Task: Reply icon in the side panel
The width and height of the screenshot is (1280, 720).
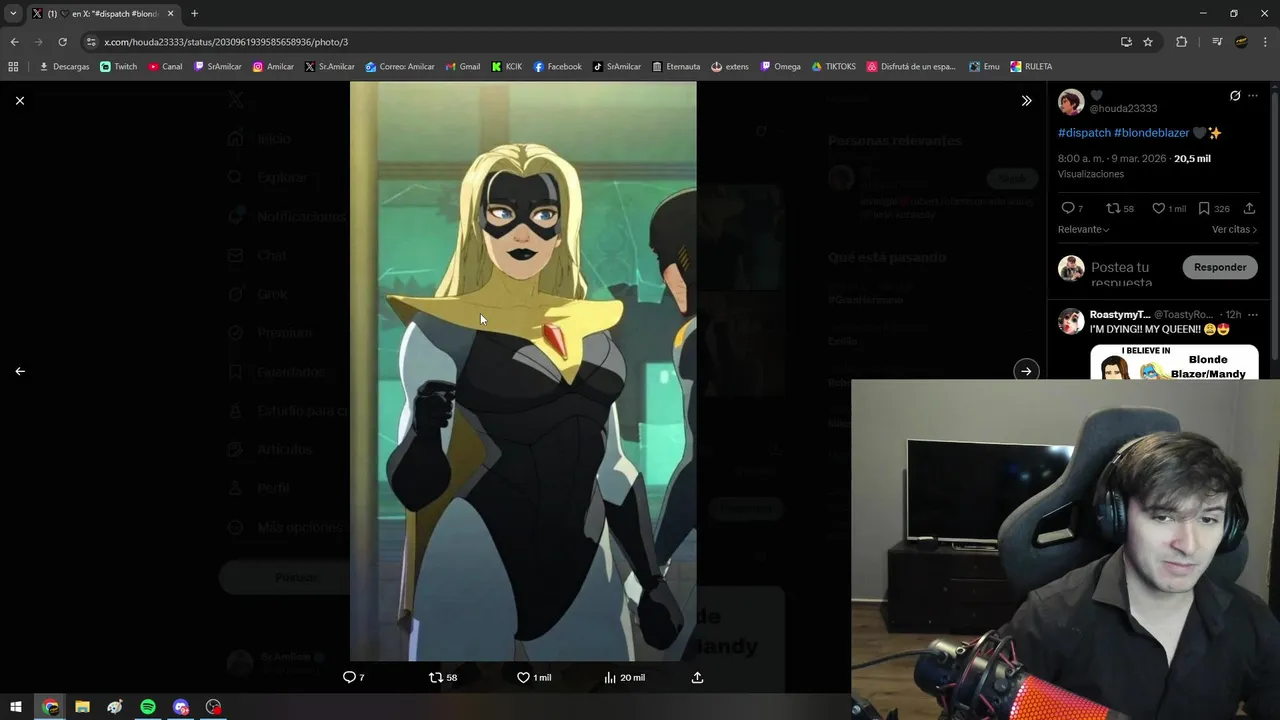Action: pyautogui.click(x=1067, y=208)
